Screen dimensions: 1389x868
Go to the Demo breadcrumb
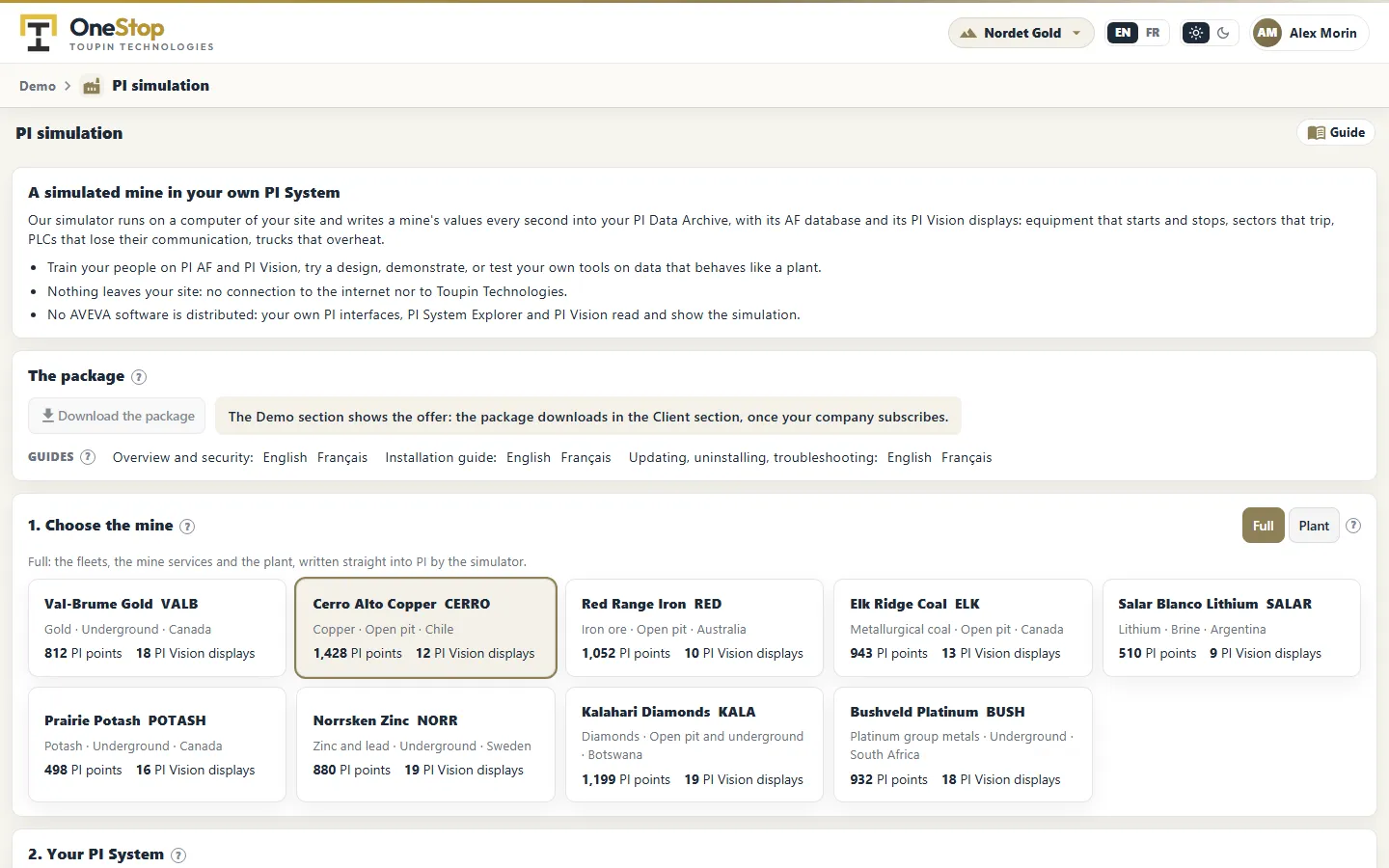[38, 86]
